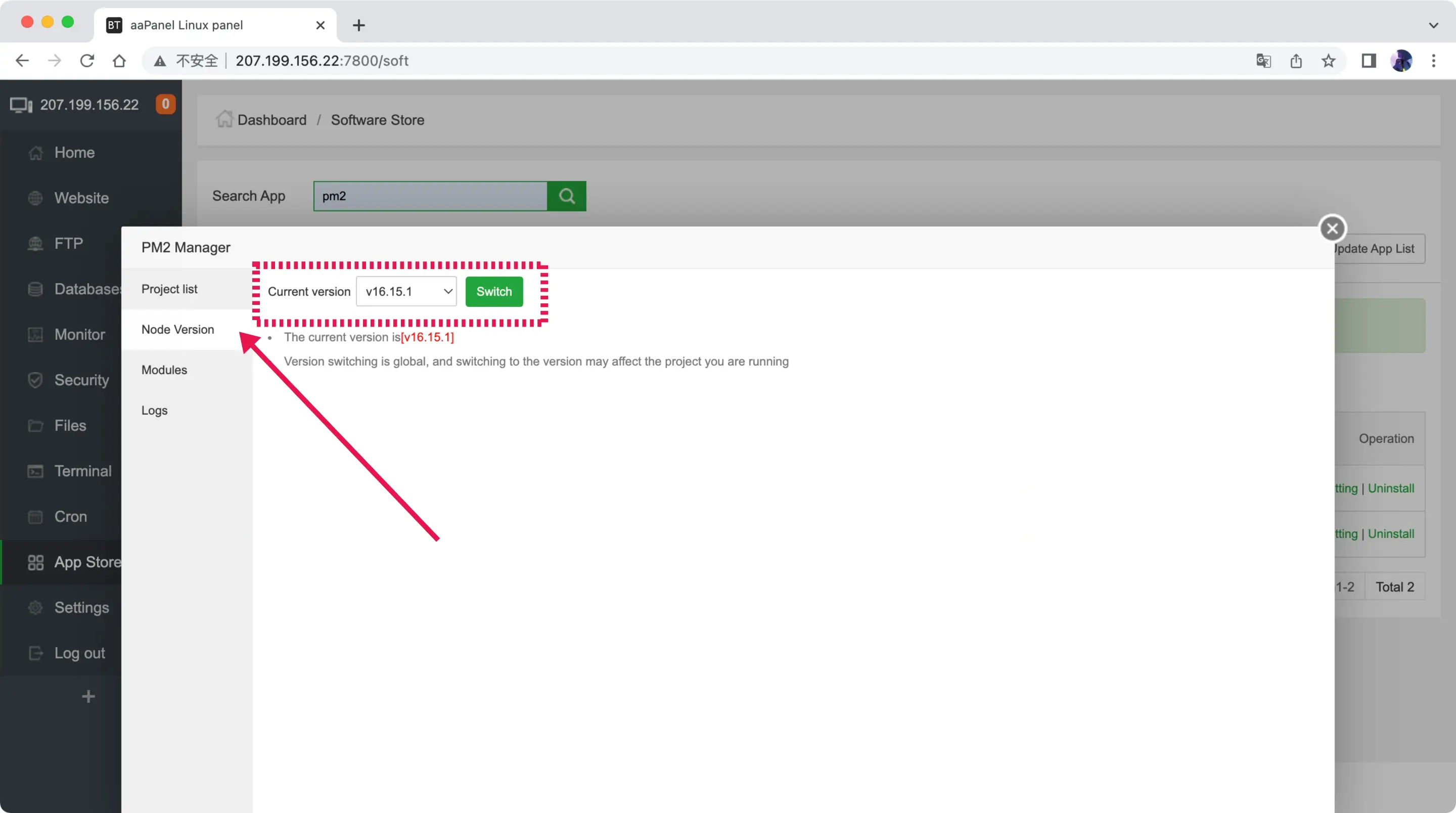Open Website in the sidebar

[x=81, y=198]
